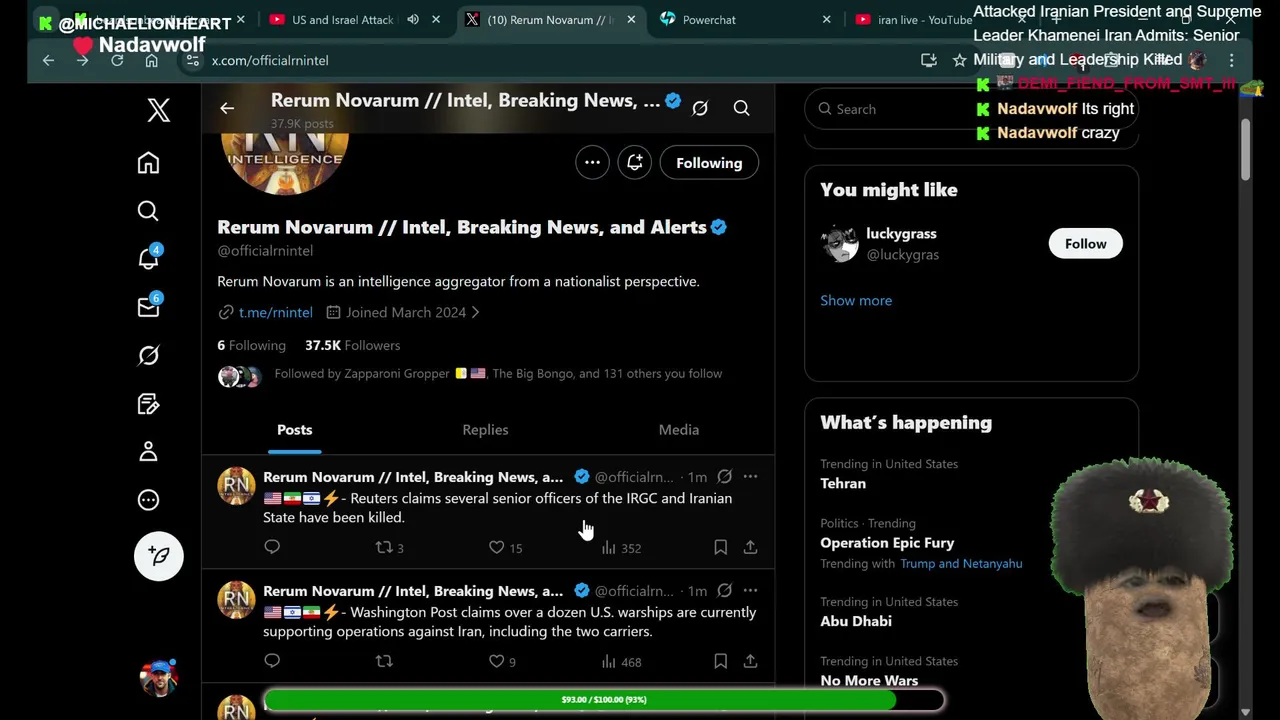This screenshot has width=1280, height=720.
Task: View analytics of Reuters post, 352 views
Action: pyautogui.click(x=621, y=547)
